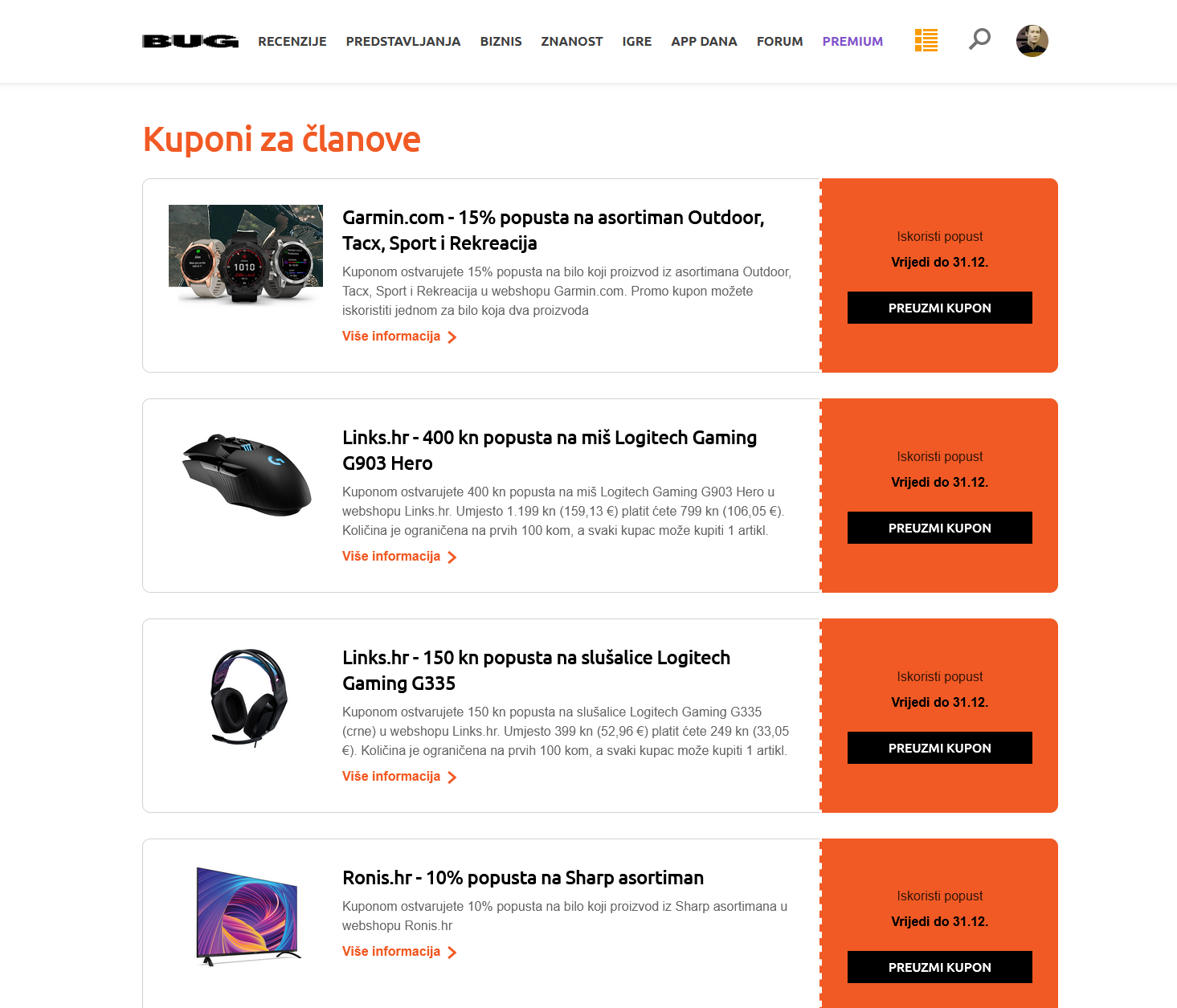Click the search magnifier icon
Screen dimensions: 1177x1008
(x=979, y=39)
